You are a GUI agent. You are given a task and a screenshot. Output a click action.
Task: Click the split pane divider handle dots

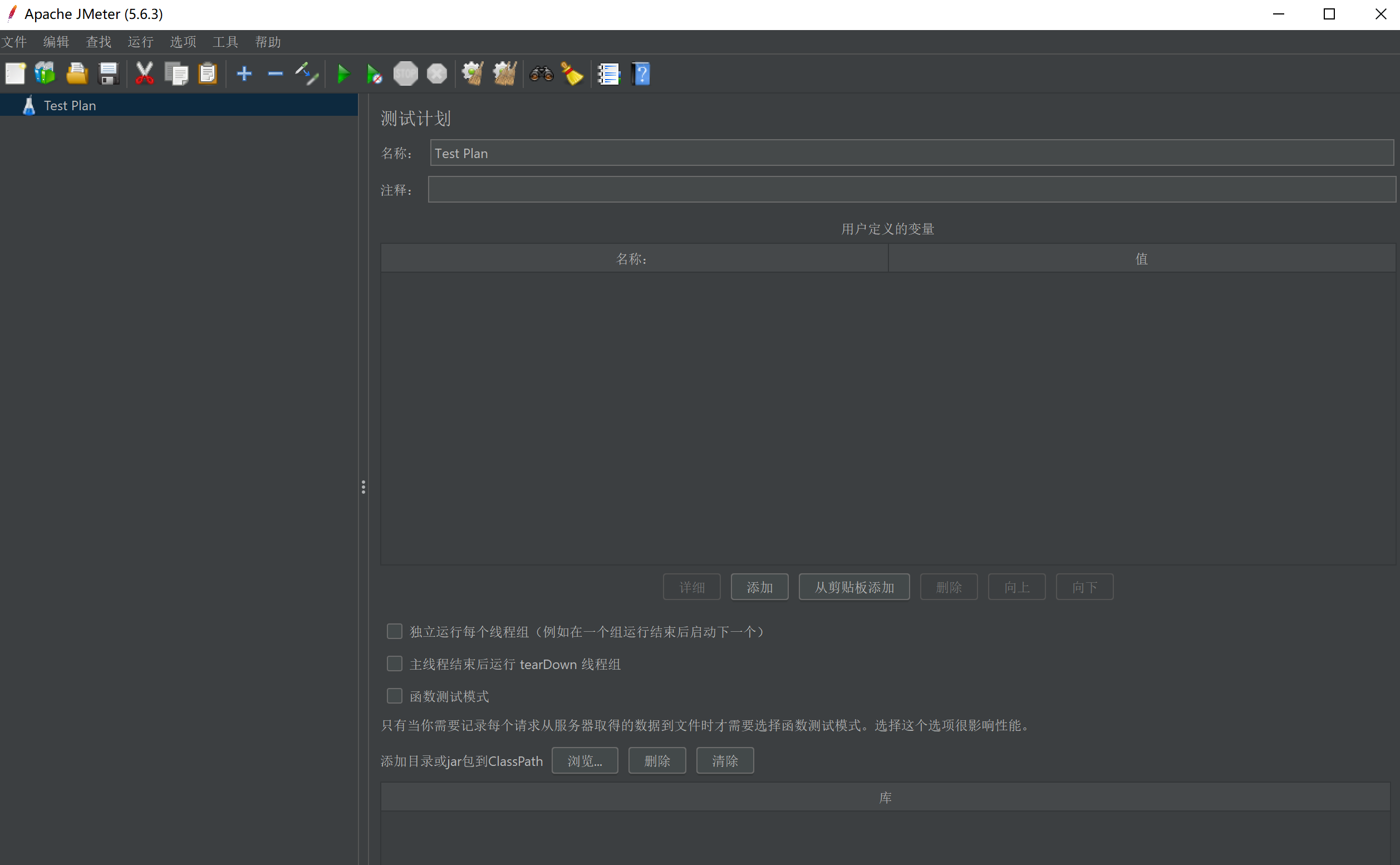point(363,487)
